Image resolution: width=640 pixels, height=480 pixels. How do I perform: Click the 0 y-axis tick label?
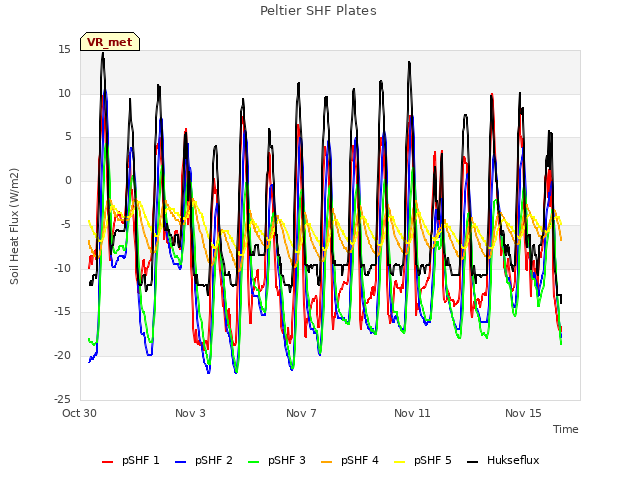[x=68, y=181]
